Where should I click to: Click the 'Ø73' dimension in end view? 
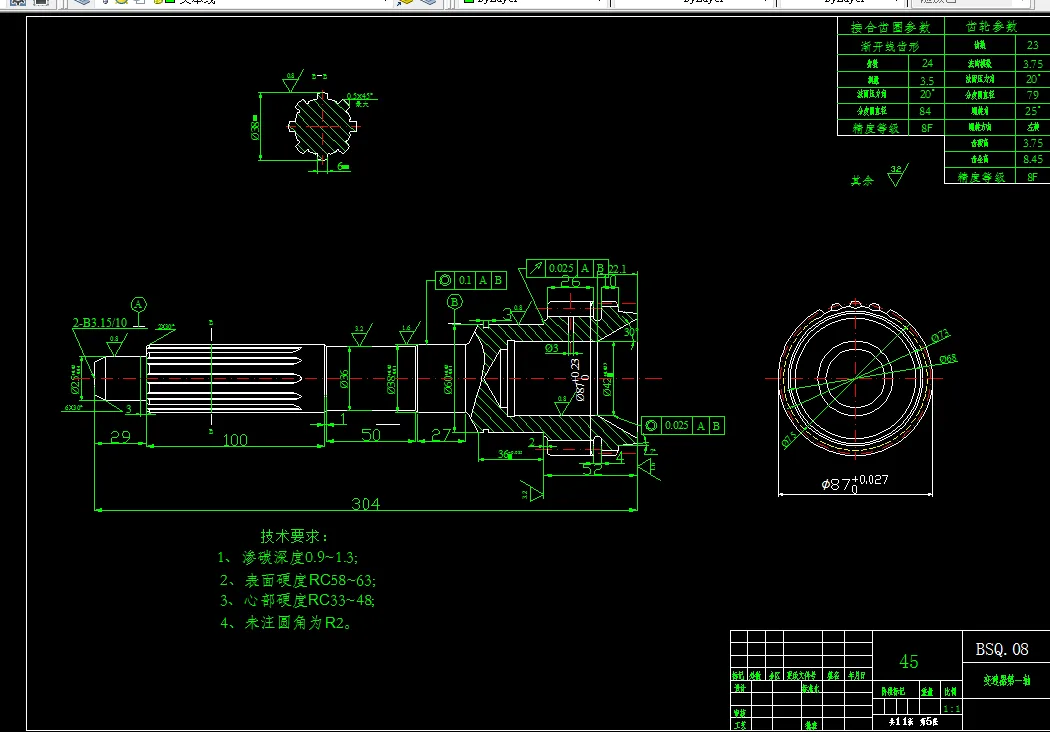tap(941, 335)
